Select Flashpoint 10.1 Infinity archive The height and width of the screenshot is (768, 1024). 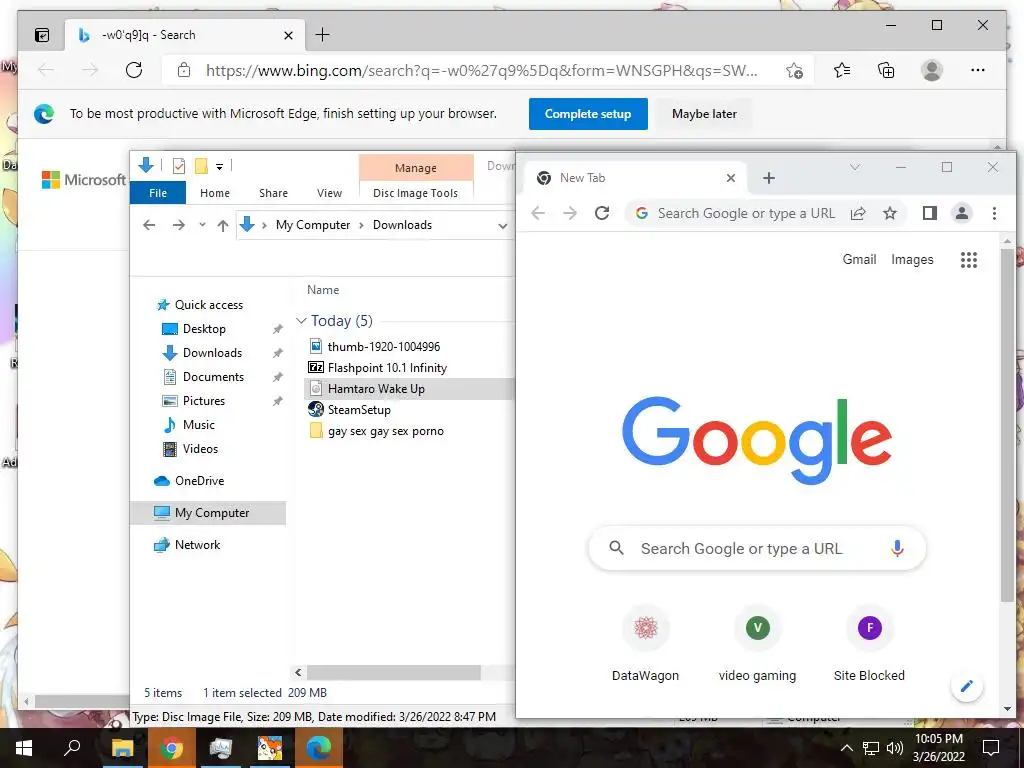tap(387, 368)
